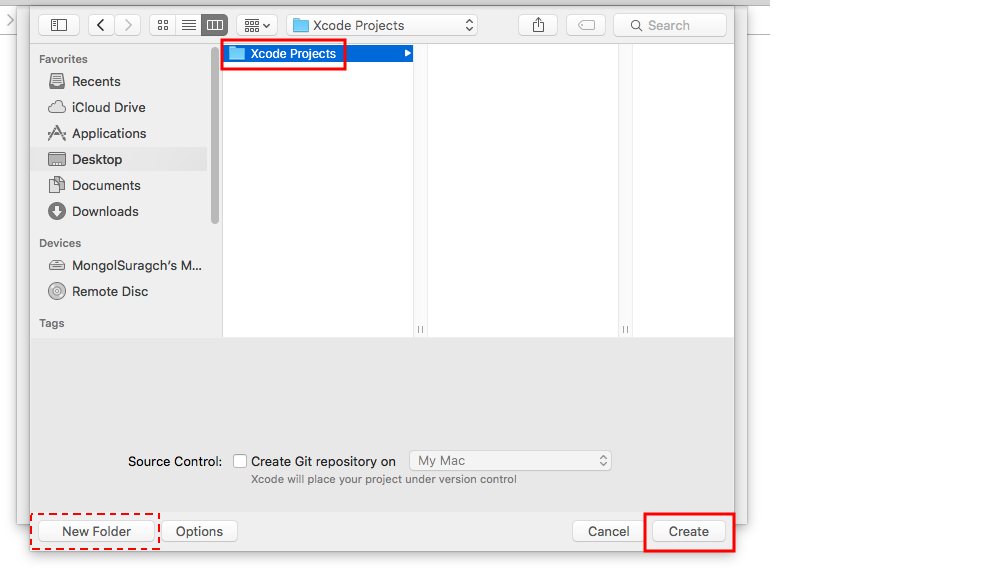Click the Remote Disc icon
The height and width of the screenshot is (569, 1000).
click(x=57, y=292)
